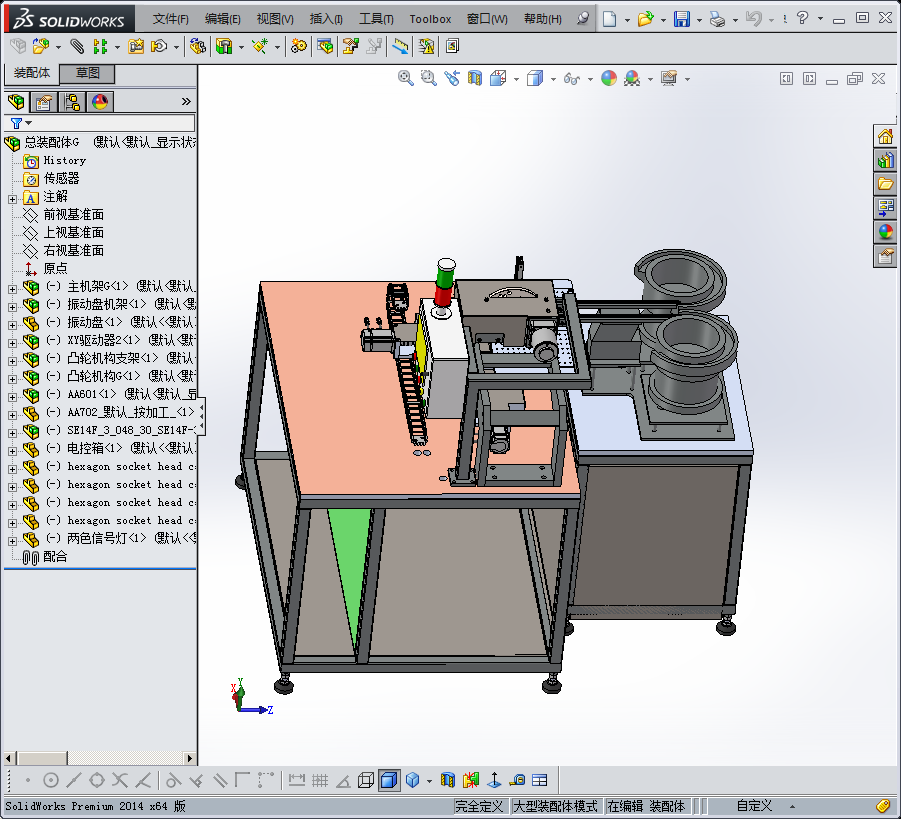This screenshot has width=901, height=819.
Task: Click the Edit Appearance color ball icon
Action: 609,78
